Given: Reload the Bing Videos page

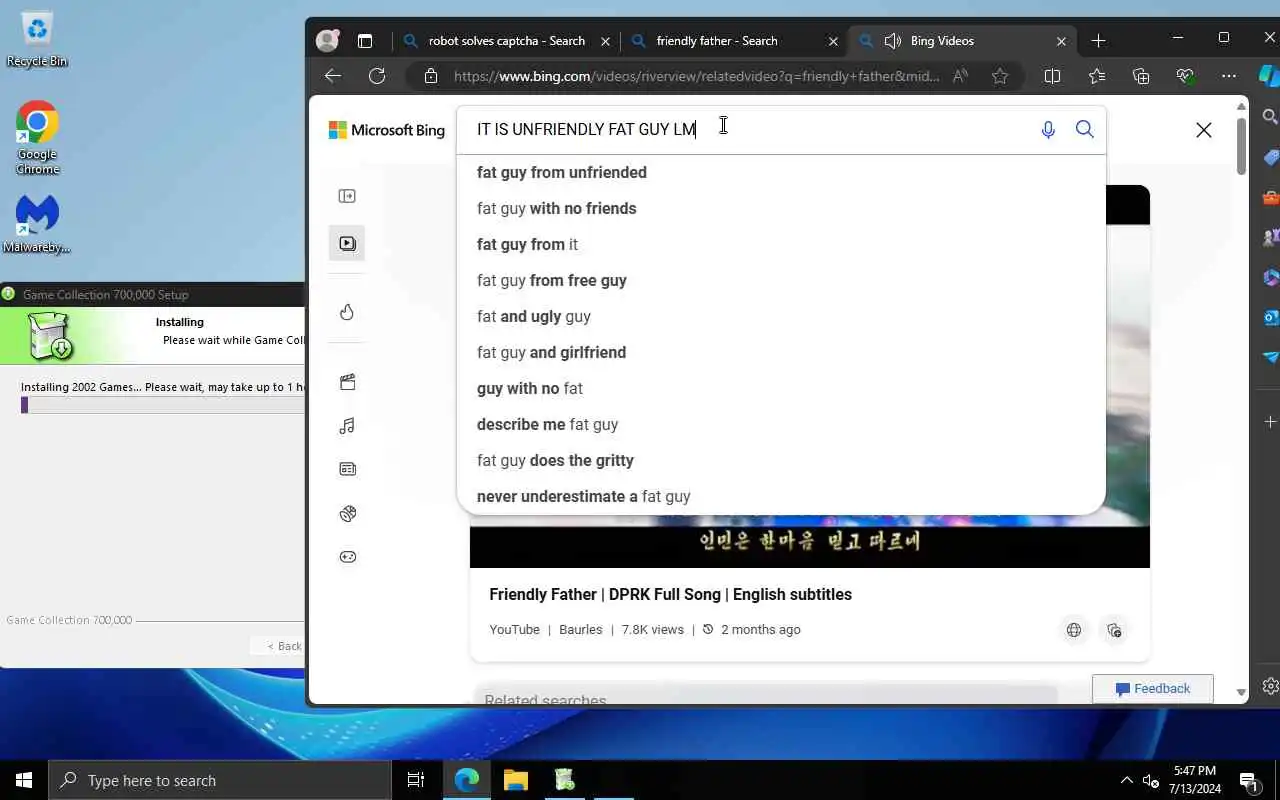Looking at the screenshot, I should [377, 76].
